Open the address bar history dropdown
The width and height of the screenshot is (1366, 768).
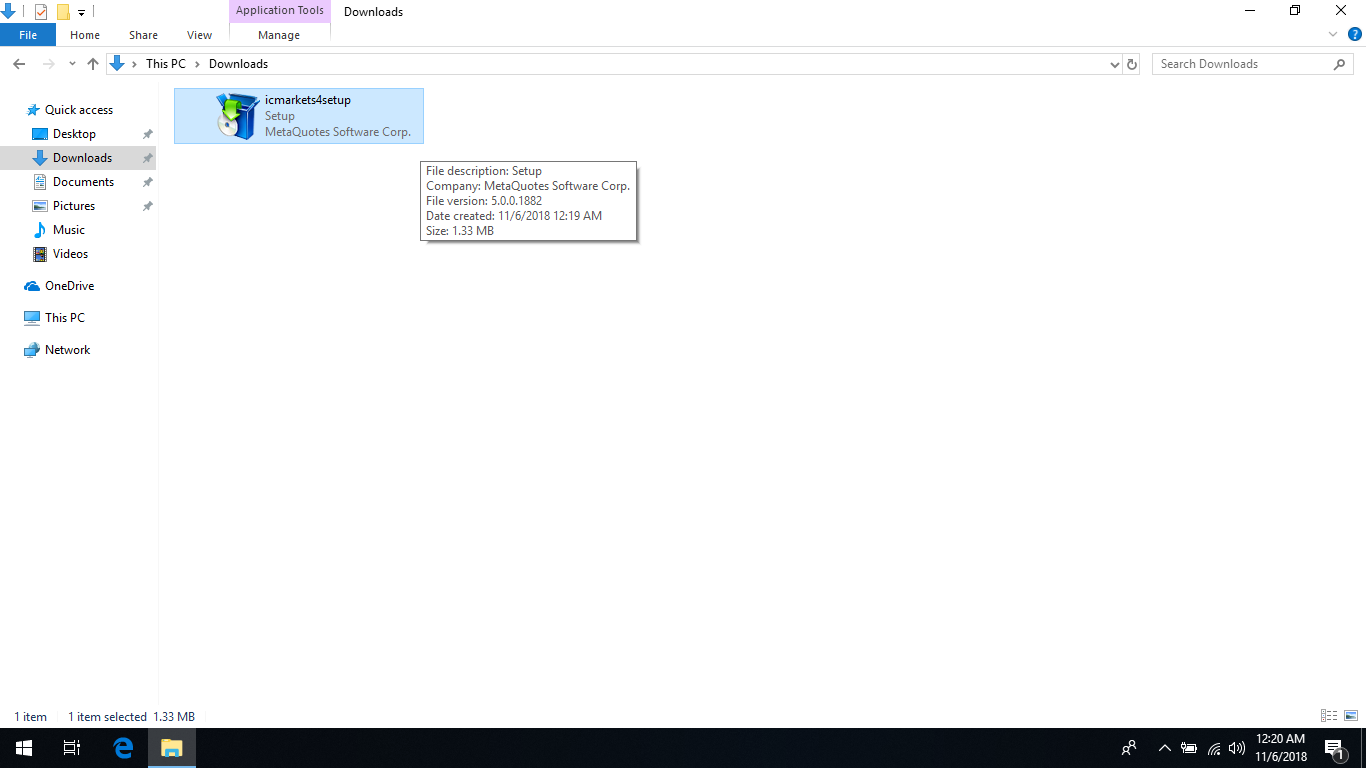tap(1115, 64)
